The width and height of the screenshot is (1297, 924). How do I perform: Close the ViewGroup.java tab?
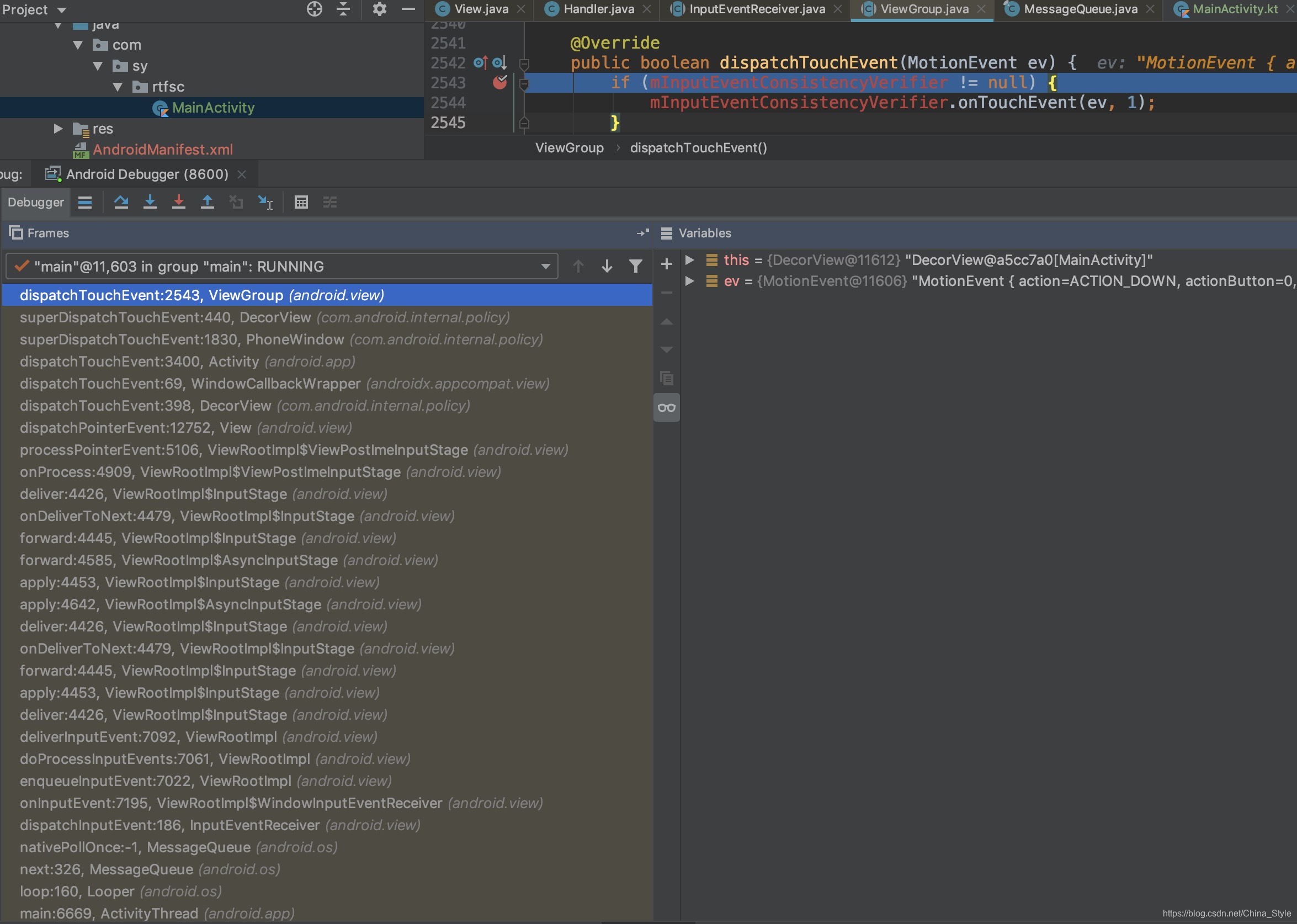(981, 9)
